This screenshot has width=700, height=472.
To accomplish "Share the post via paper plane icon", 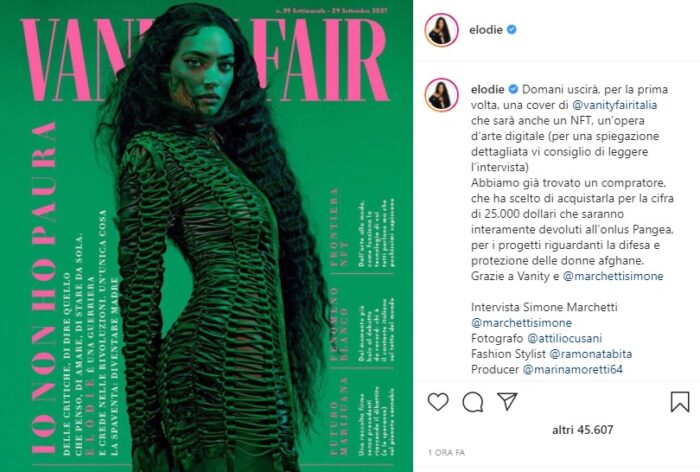I will pos(507,401).
